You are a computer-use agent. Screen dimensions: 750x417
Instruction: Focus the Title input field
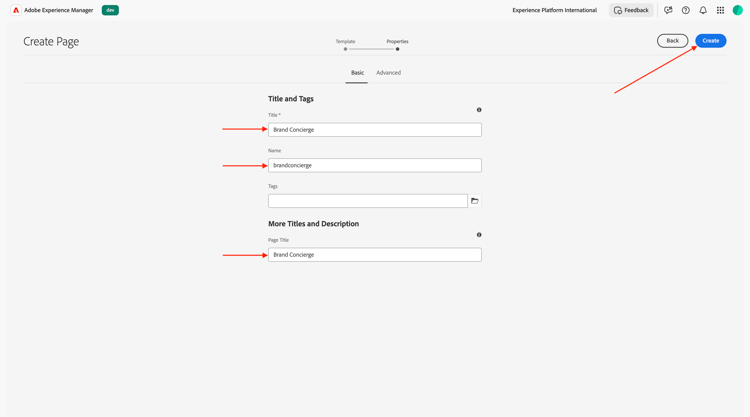(375, 130)
